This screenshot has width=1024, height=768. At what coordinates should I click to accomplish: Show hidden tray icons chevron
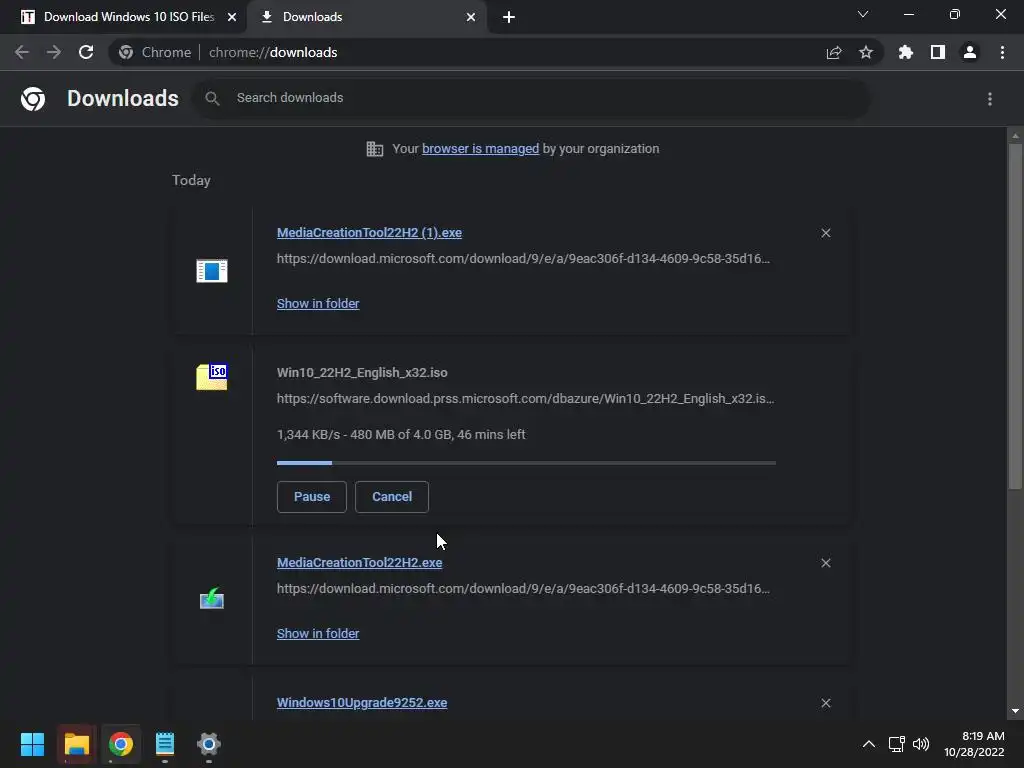869,744
